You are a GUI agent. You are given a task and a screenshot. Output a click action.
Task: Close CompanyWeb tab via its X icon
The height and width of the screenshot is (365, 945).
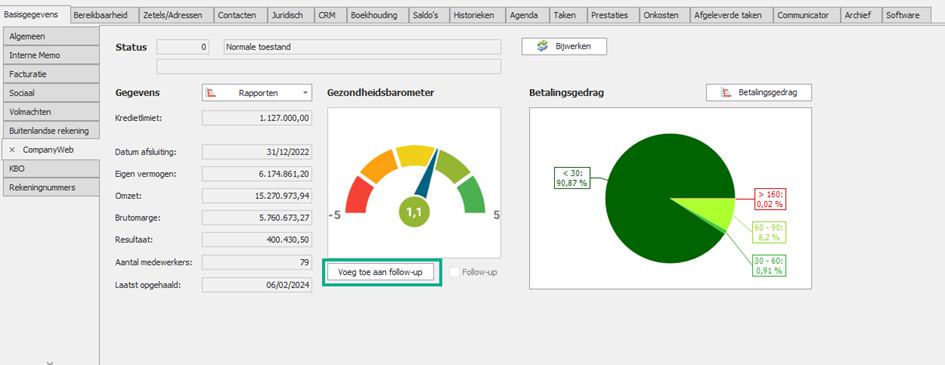click(12, 150)
